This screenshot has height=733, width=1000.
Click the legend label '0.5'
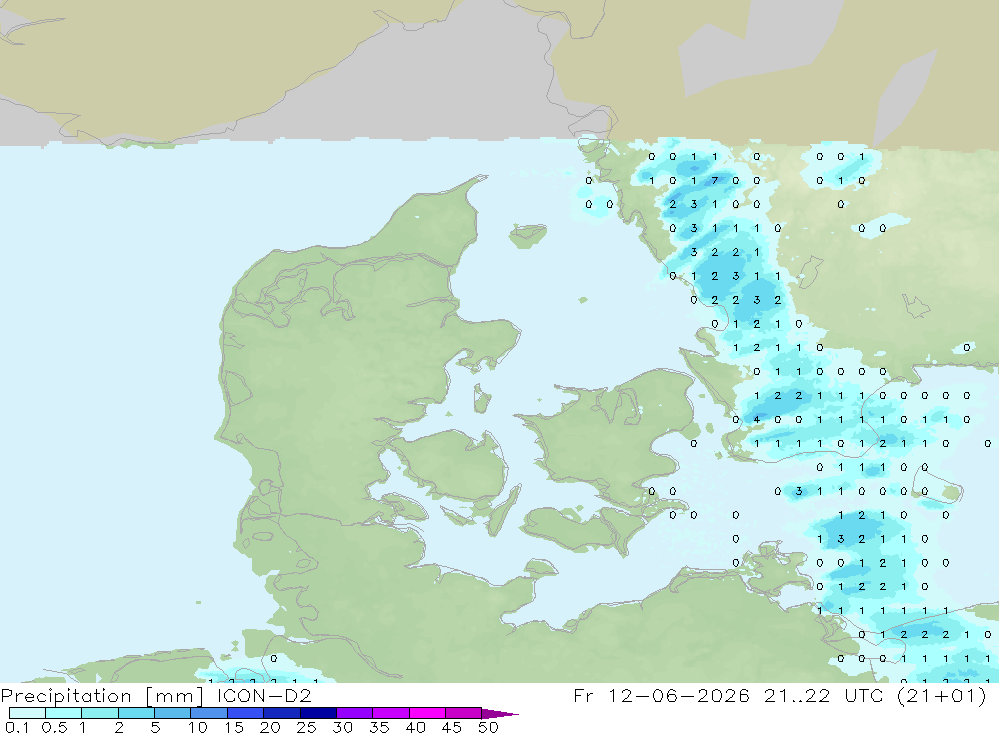(x=54, y=727)
